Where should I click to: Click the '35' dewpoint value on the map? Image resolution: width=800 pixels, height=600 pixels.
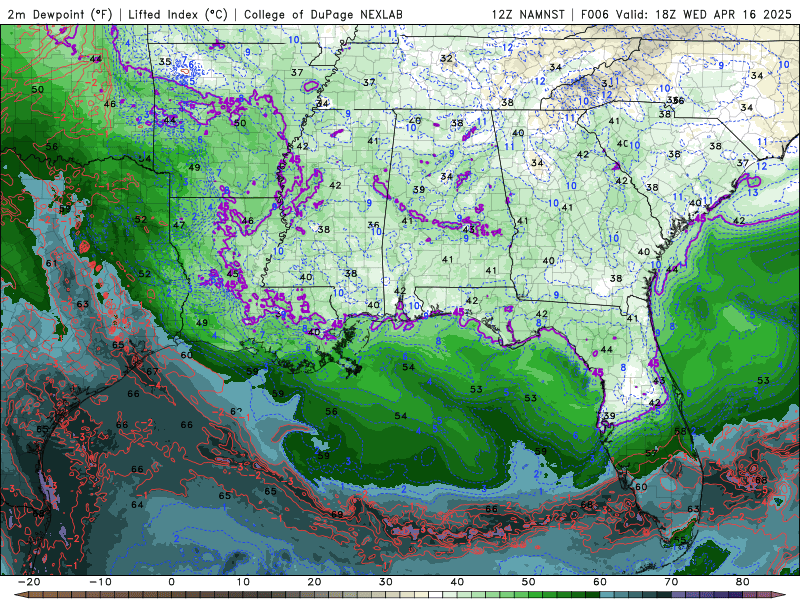pos(165,62)
